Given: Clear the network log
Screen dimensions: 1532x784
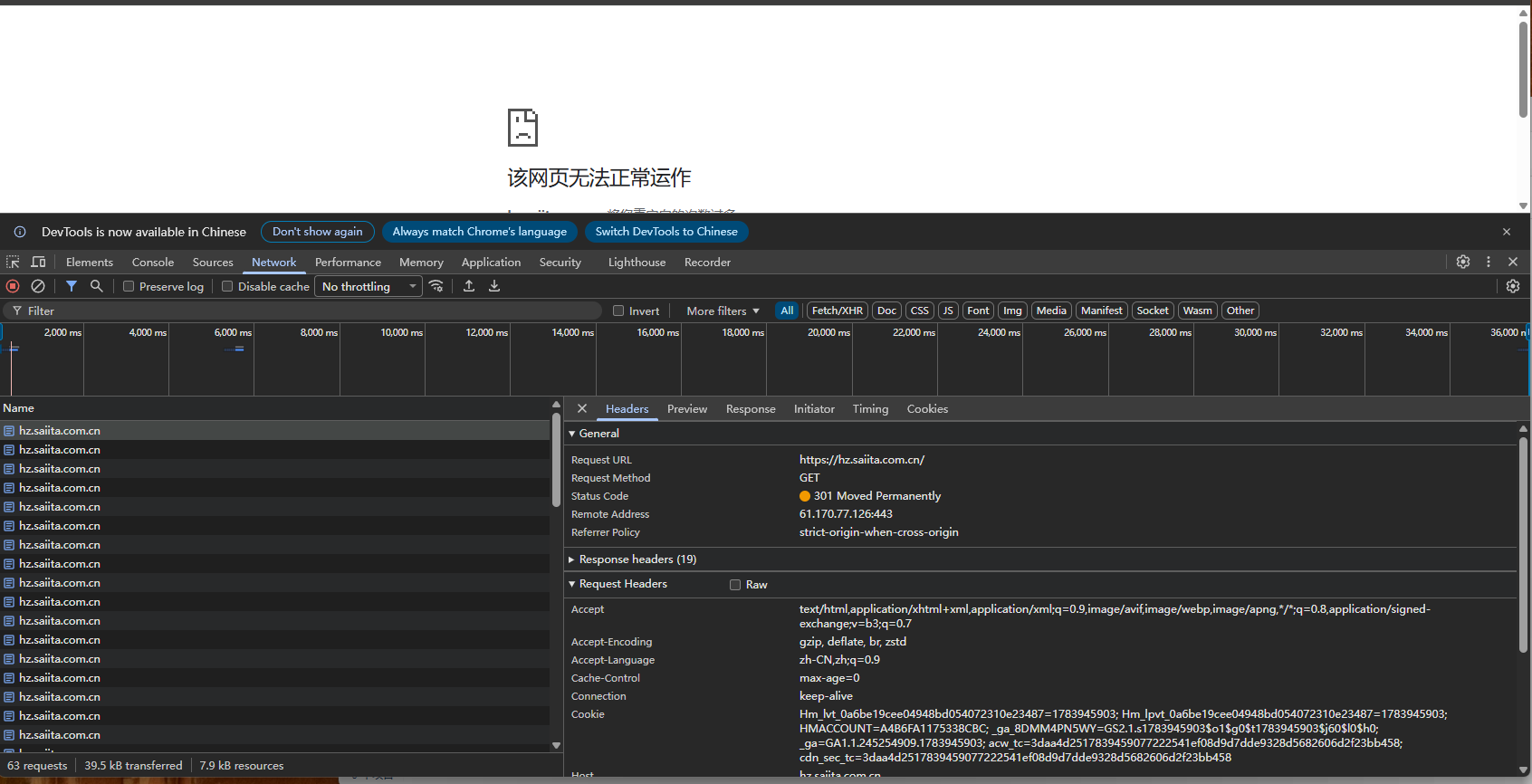Looking at the screenshot, I should tap(38, 286).
